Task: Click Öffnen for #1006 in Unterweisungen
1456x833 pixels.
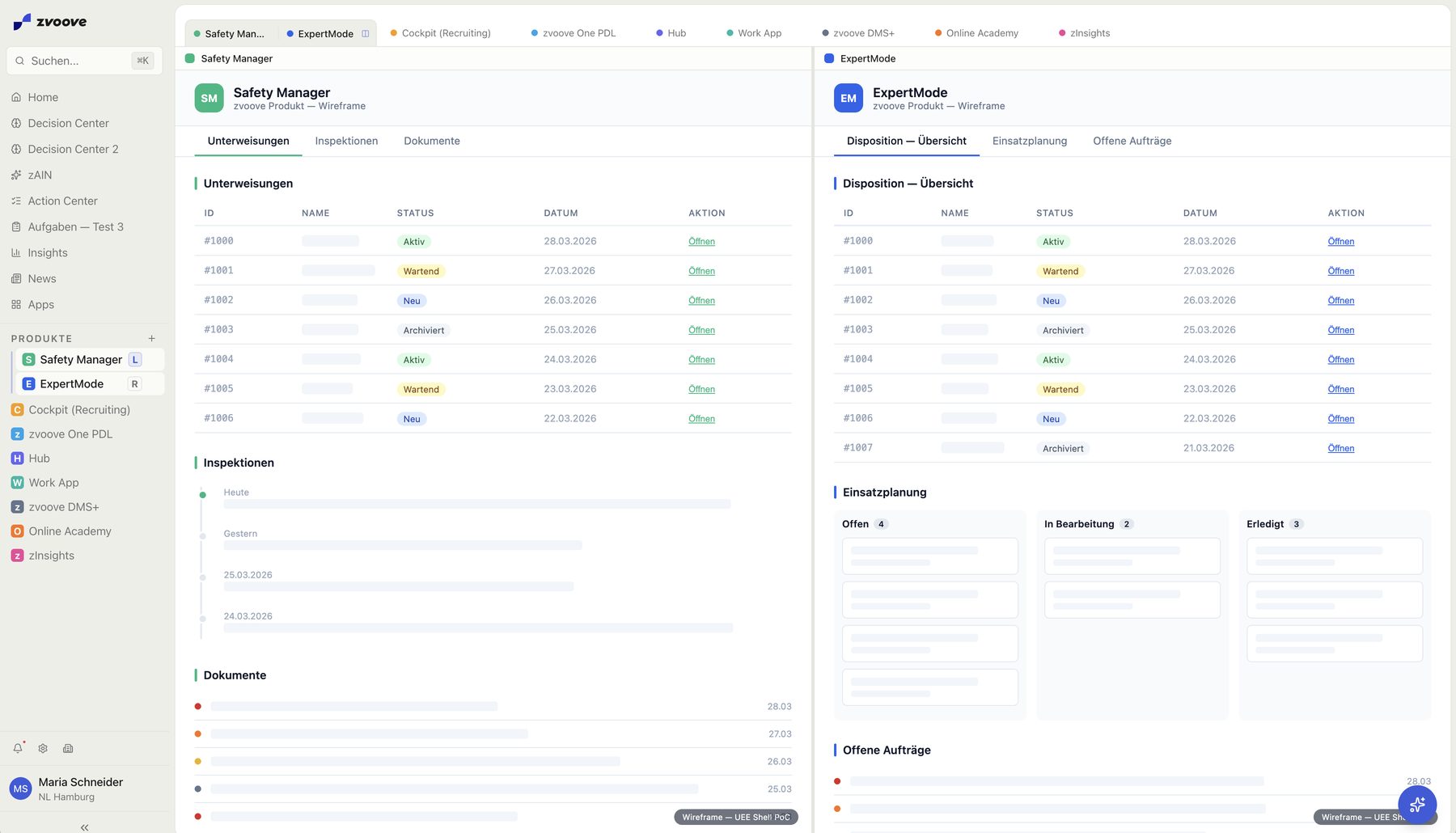Action: click(701, 419)
